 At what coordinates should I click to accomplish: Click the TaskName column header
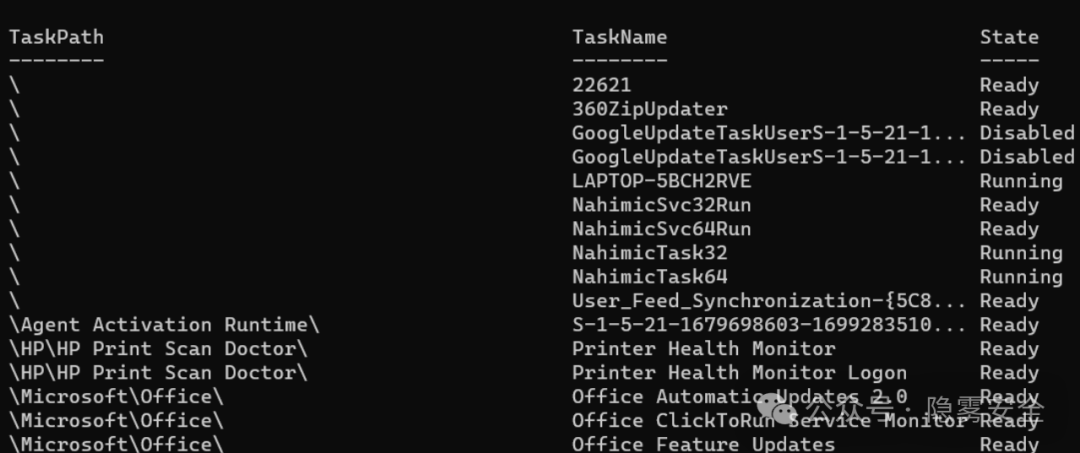point(619,38)
